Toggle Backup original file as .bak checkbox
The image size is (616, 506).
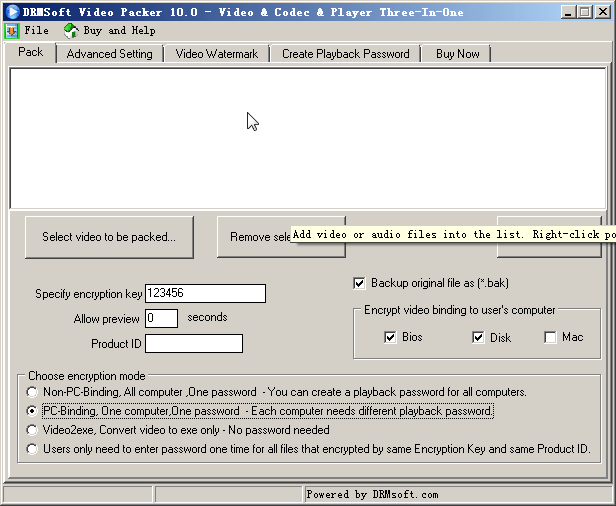tap(359, 283)
